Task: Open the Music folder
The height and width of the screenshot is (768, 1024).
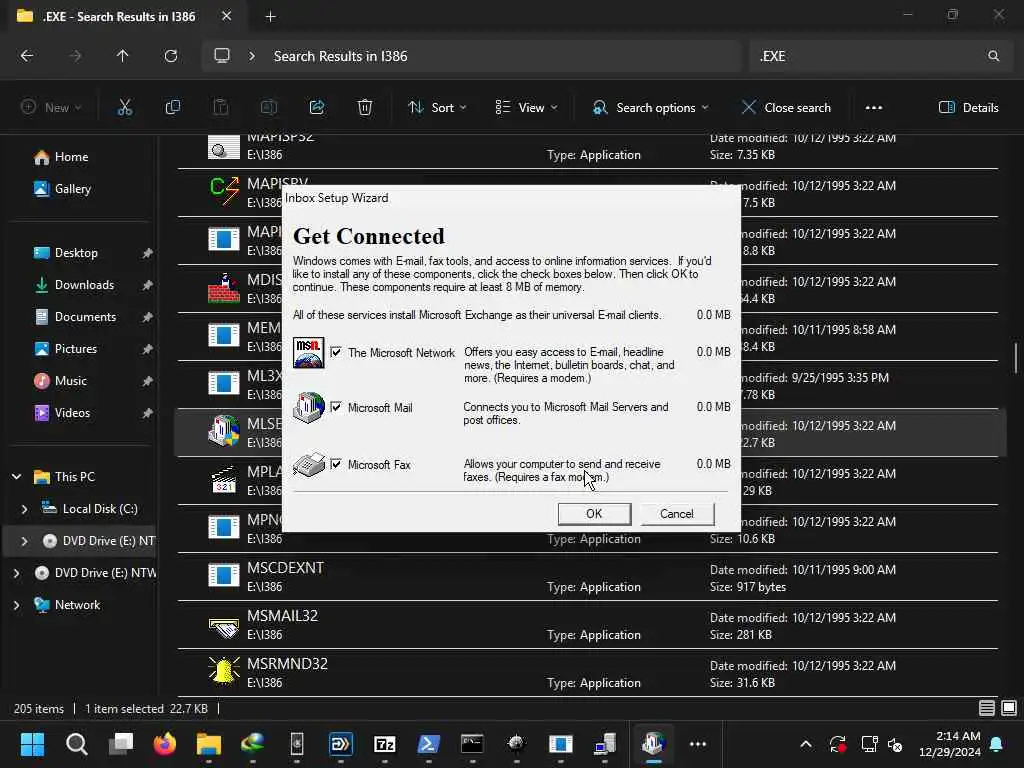Action: pyautogui.click(x=71, y=381)
